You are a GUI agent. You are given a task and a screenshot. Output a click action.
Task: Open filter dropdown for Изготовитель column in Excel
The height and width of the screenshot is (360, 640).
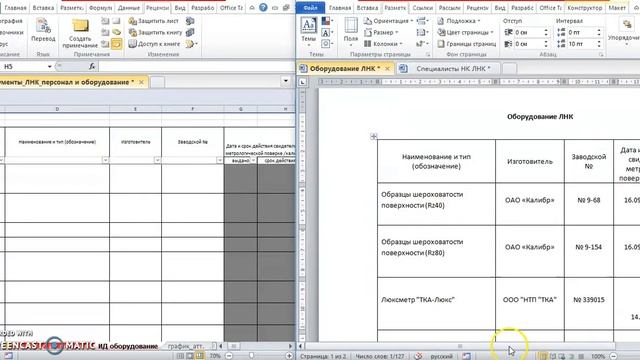click(157, 160)
